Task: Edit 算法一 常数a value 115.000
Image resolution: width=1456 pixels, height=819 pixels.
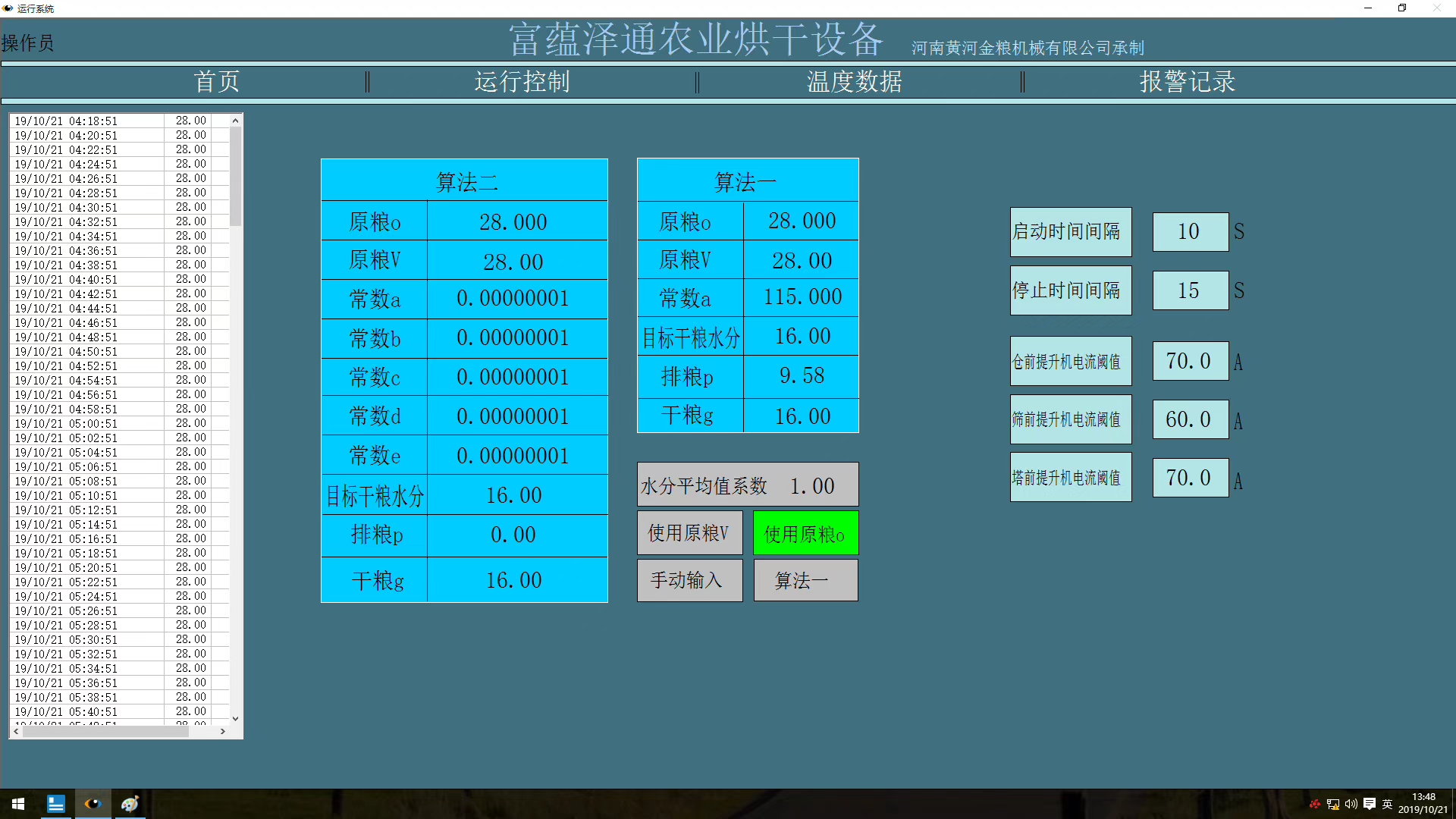Action: (802, 297)
